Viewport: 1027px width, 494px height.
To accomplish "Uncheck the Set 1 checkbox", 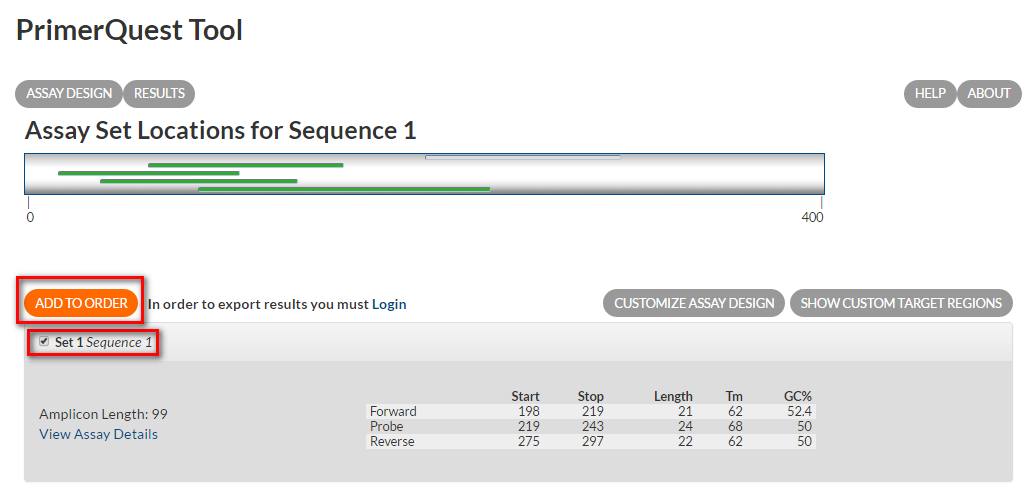I will click(x=44, y=342).
